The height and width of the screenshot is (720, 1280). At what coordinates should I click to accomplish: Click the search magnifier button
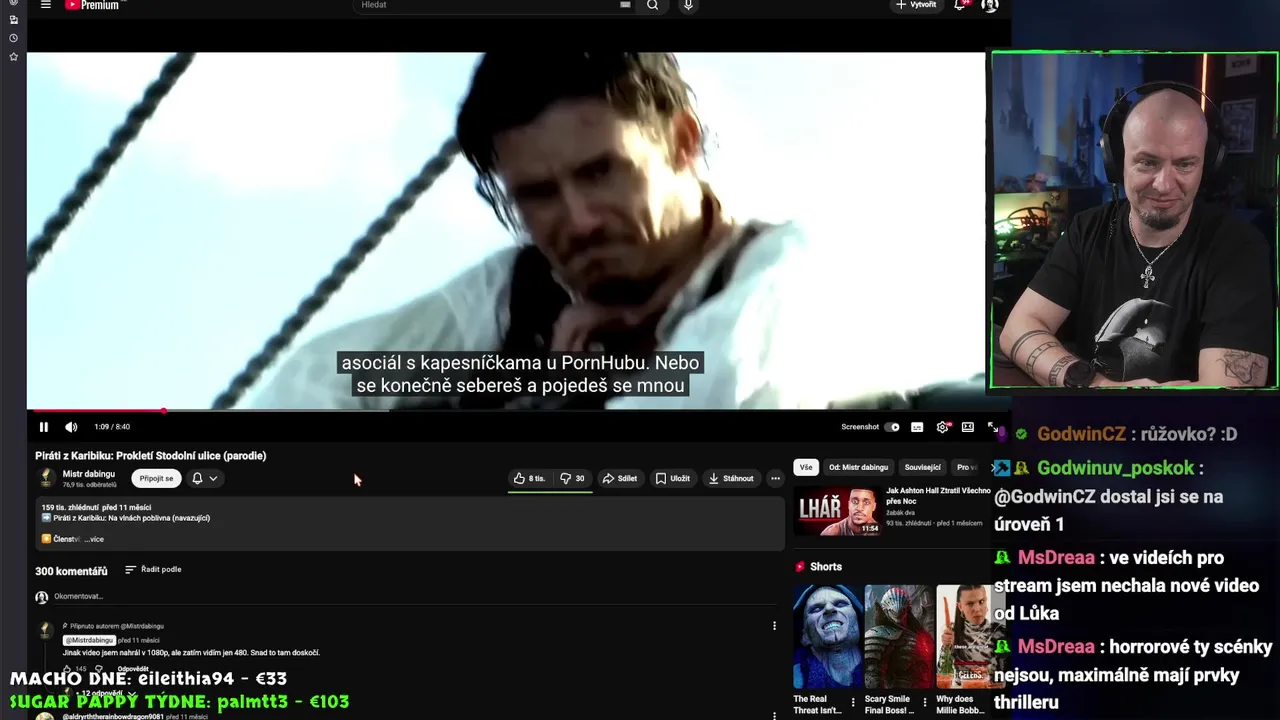652,5
